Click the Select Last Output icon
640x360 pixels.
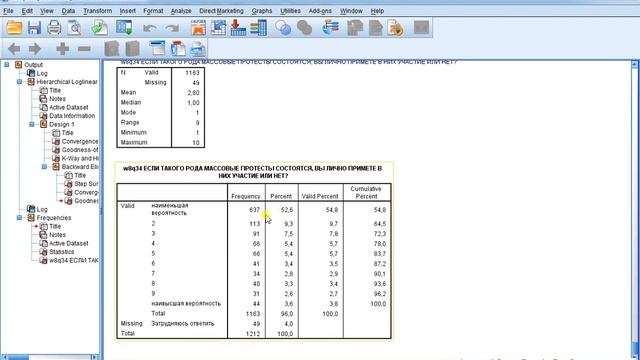click(331, 28)
